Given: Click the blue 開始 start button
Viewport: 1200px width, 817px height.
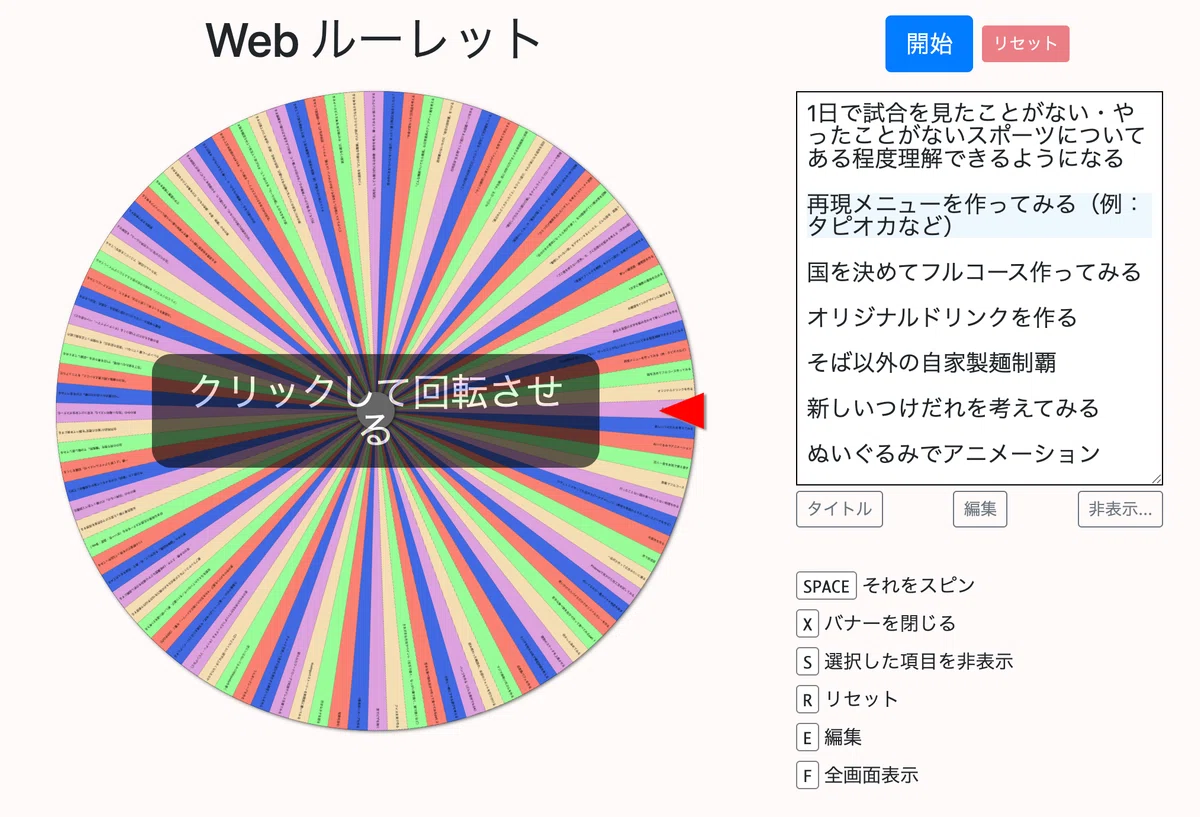Looking at the screenshot, I should coord(929,44).
